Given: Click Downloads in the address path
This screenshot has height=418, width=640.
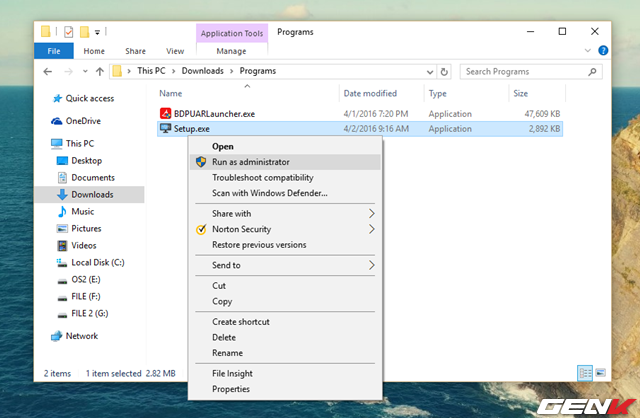Looking at the screenshot, I should 202,71.
